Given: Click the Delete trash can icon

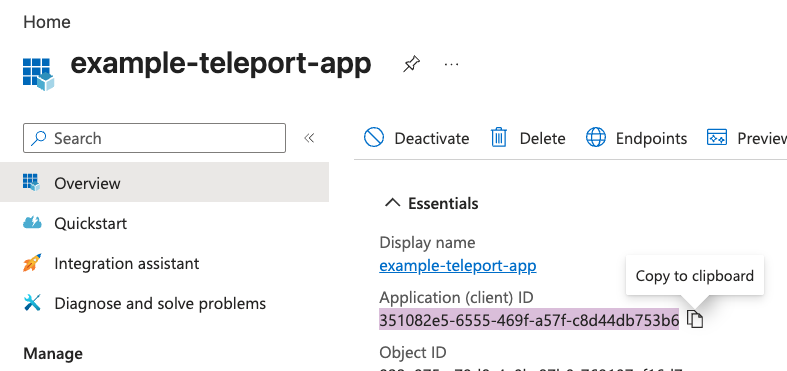Looking at the screenshot, I should (x=499, y=137).
